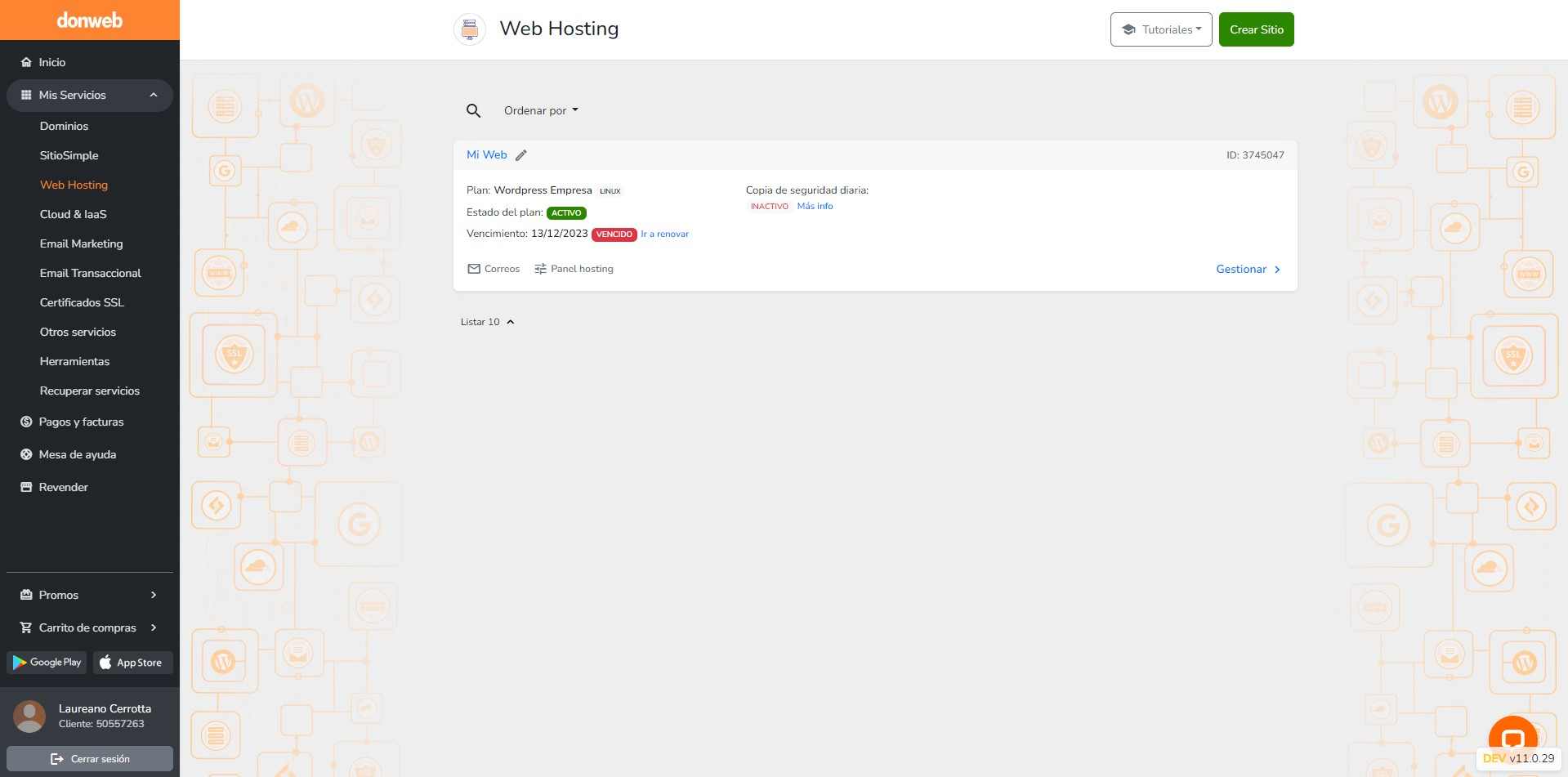Screen dimensions: 1568x777
Task: Open Ordenar por dropdown
Action: pos(541,110)
